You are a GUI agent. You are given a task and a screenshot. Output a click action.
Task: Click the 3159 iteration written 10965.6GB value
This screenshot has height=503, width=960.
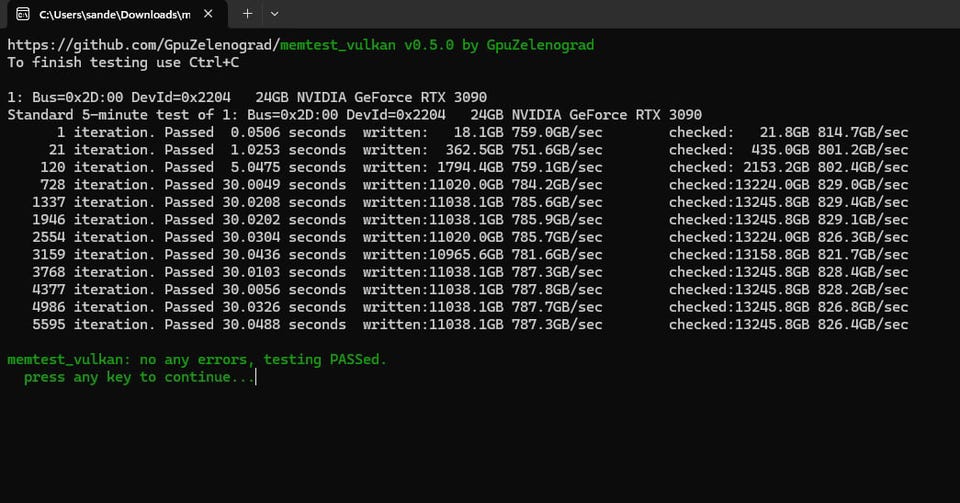466,255
